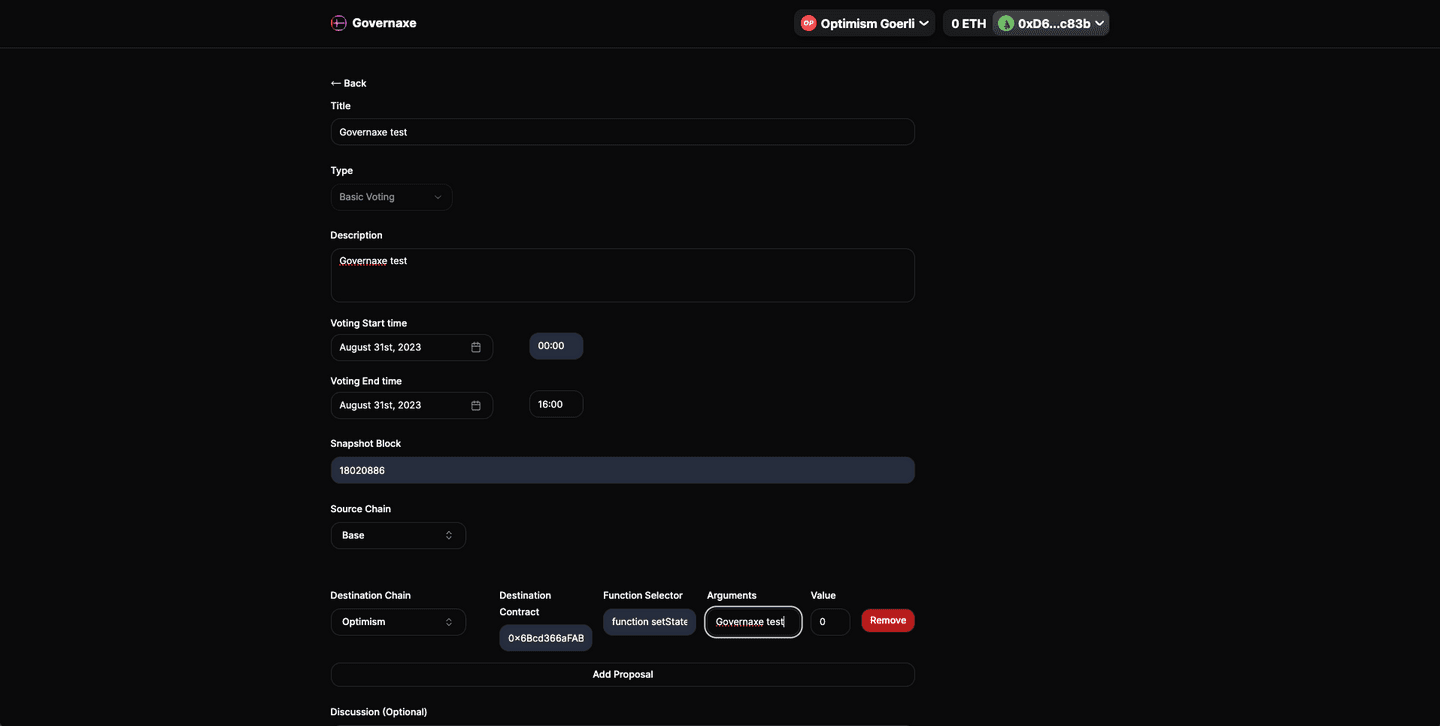The width and height of the screenshot is (1440, 726).
Task: Click the Discussion (Optional) label
Action: click(x=379, y=712)
